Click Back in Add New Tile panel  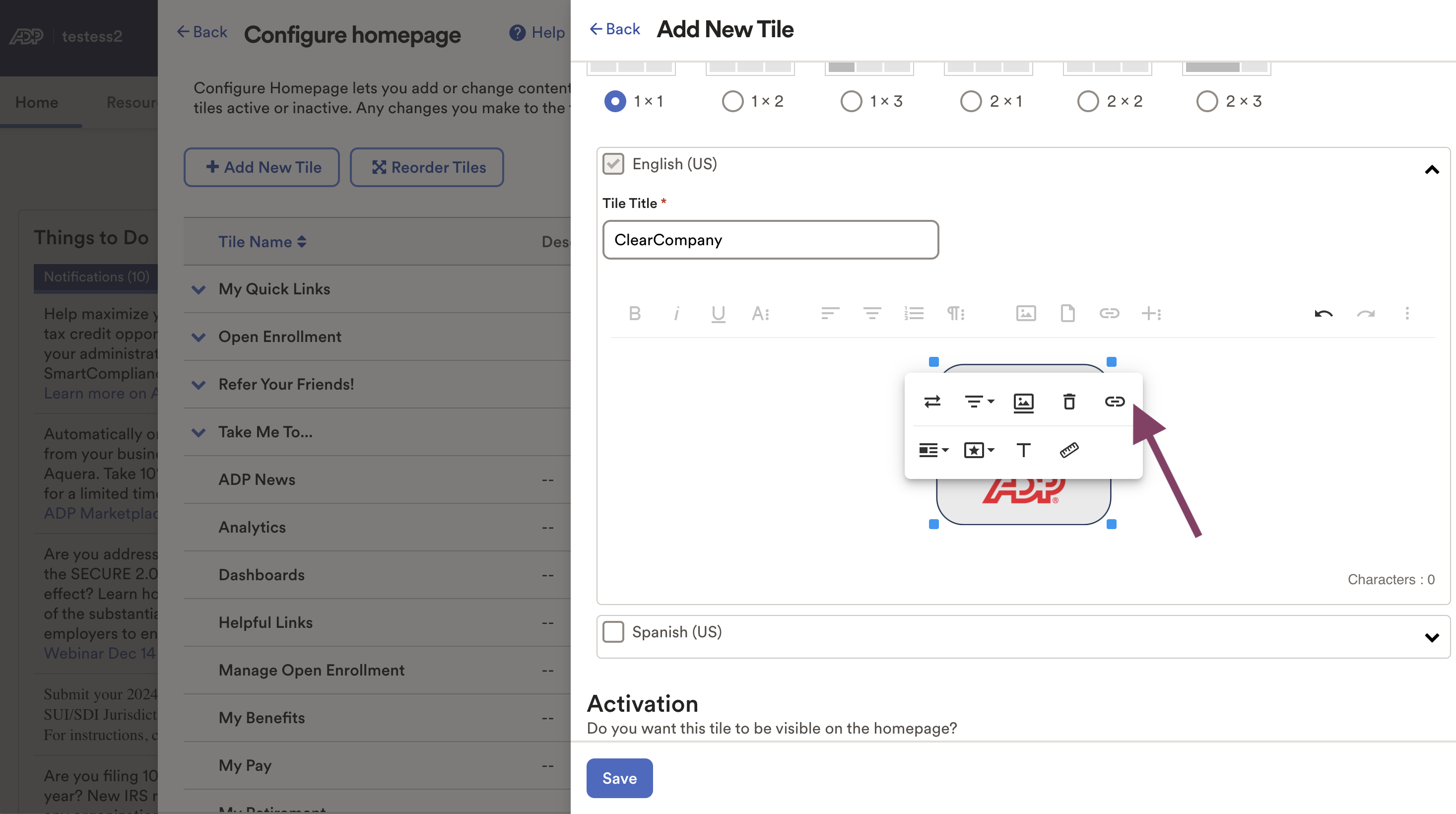pyautogui.click(x=615, y=29)
